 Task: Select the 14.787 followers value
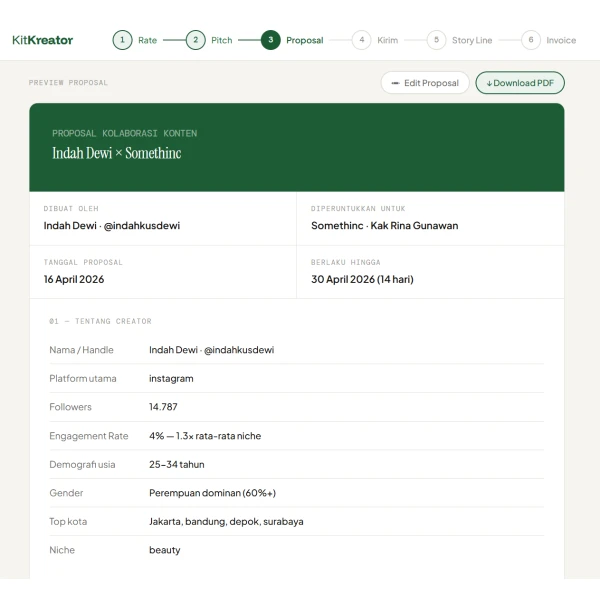pyautogui.click(x=163, y=407)
